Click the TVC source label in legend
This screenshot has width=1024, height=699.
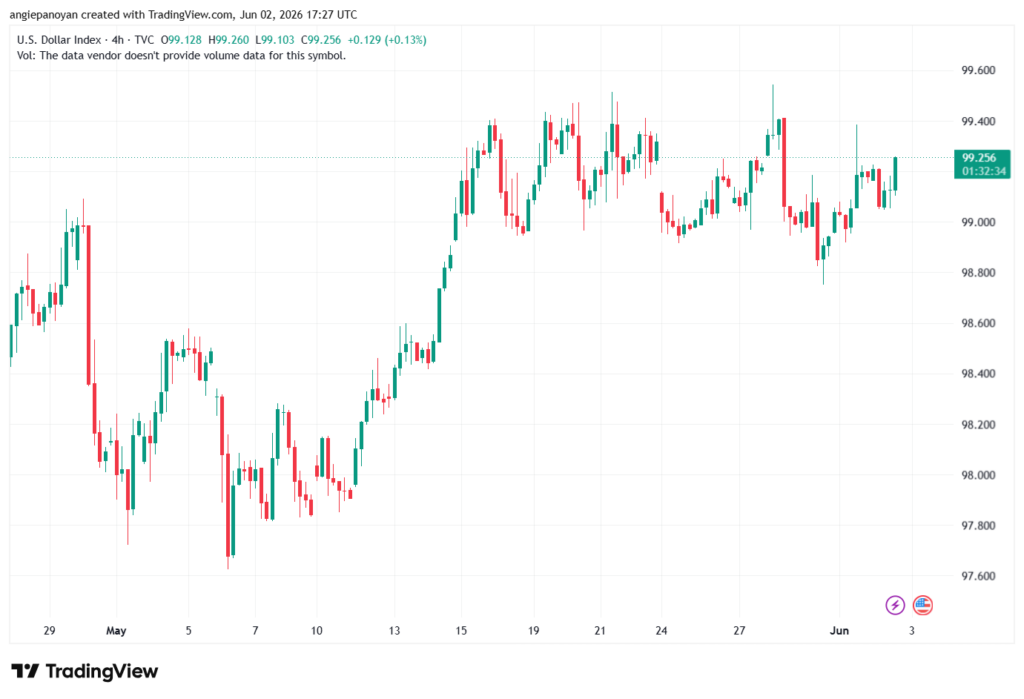click(x=144, y=40)
